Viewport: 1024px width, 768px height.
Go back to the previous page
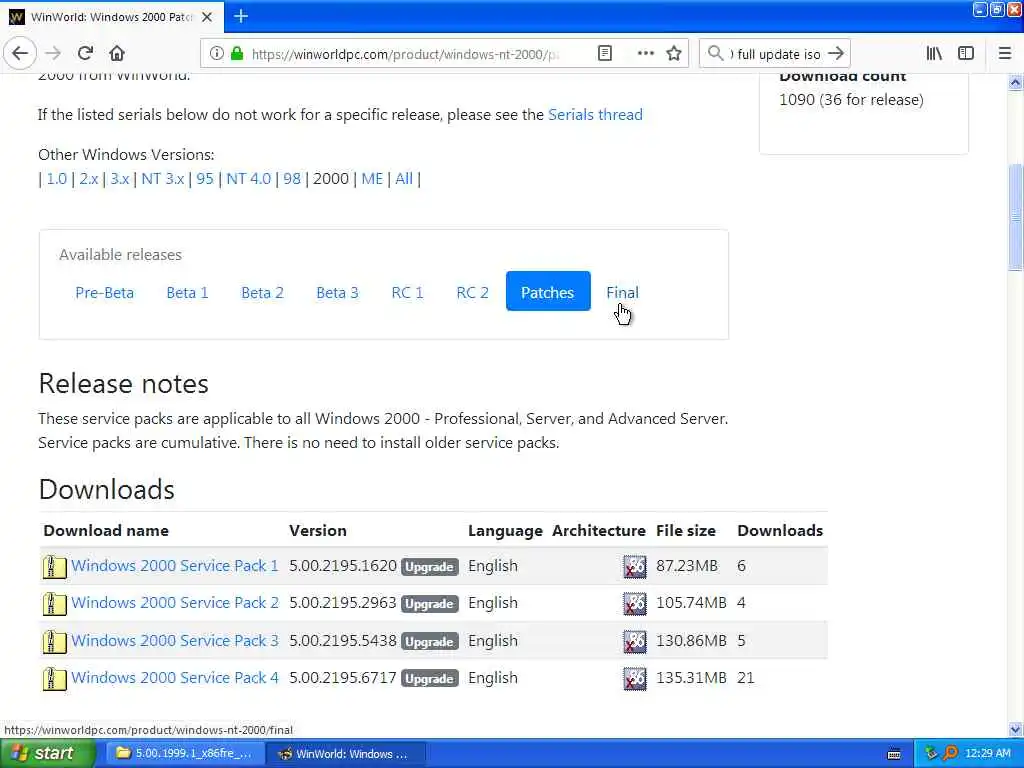pos(20,54)
